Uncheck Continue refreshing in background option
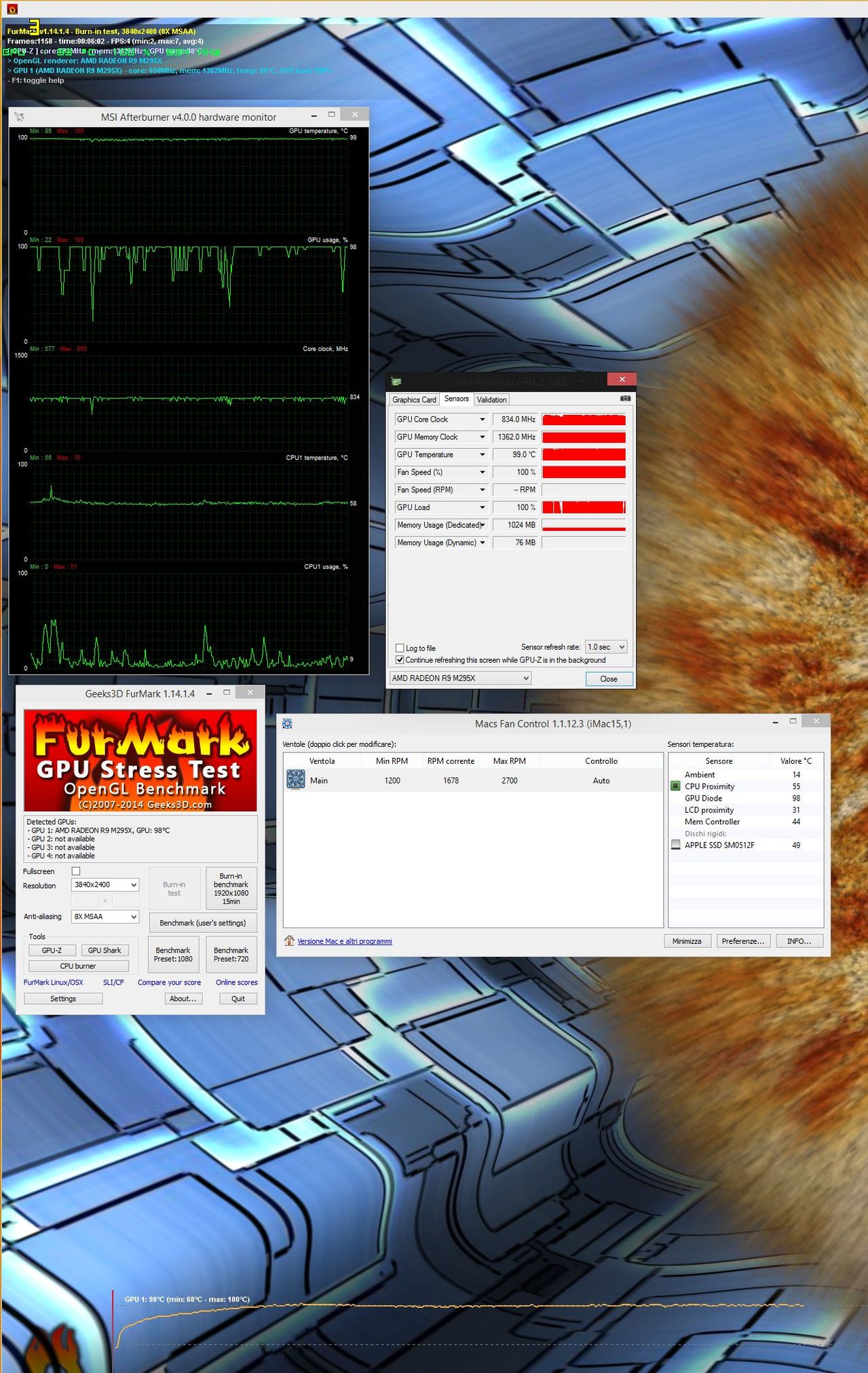 click(400, 659)
